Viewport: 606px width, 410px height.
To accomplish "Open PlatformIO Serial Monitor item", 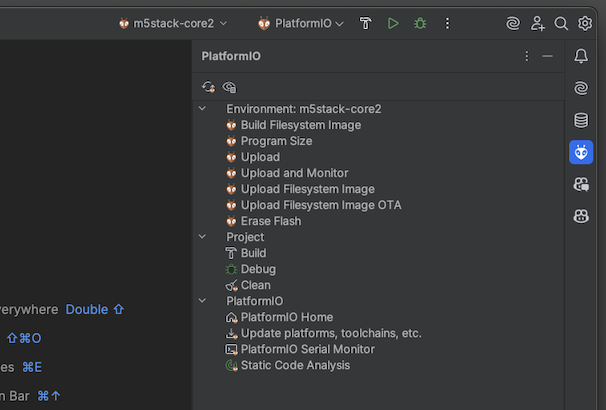I will [x=307, y=349].
